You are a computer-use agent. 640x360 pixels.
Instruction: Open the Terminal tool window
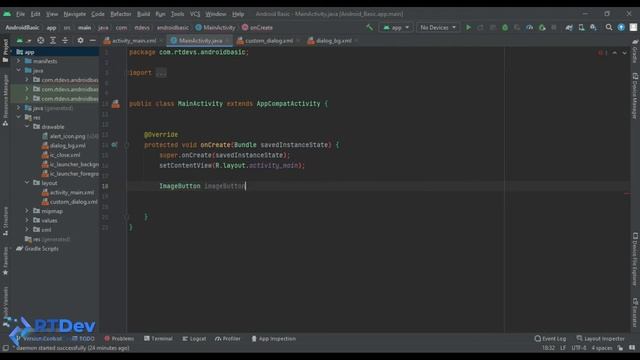pyautogui.click(x=158, y=339)
